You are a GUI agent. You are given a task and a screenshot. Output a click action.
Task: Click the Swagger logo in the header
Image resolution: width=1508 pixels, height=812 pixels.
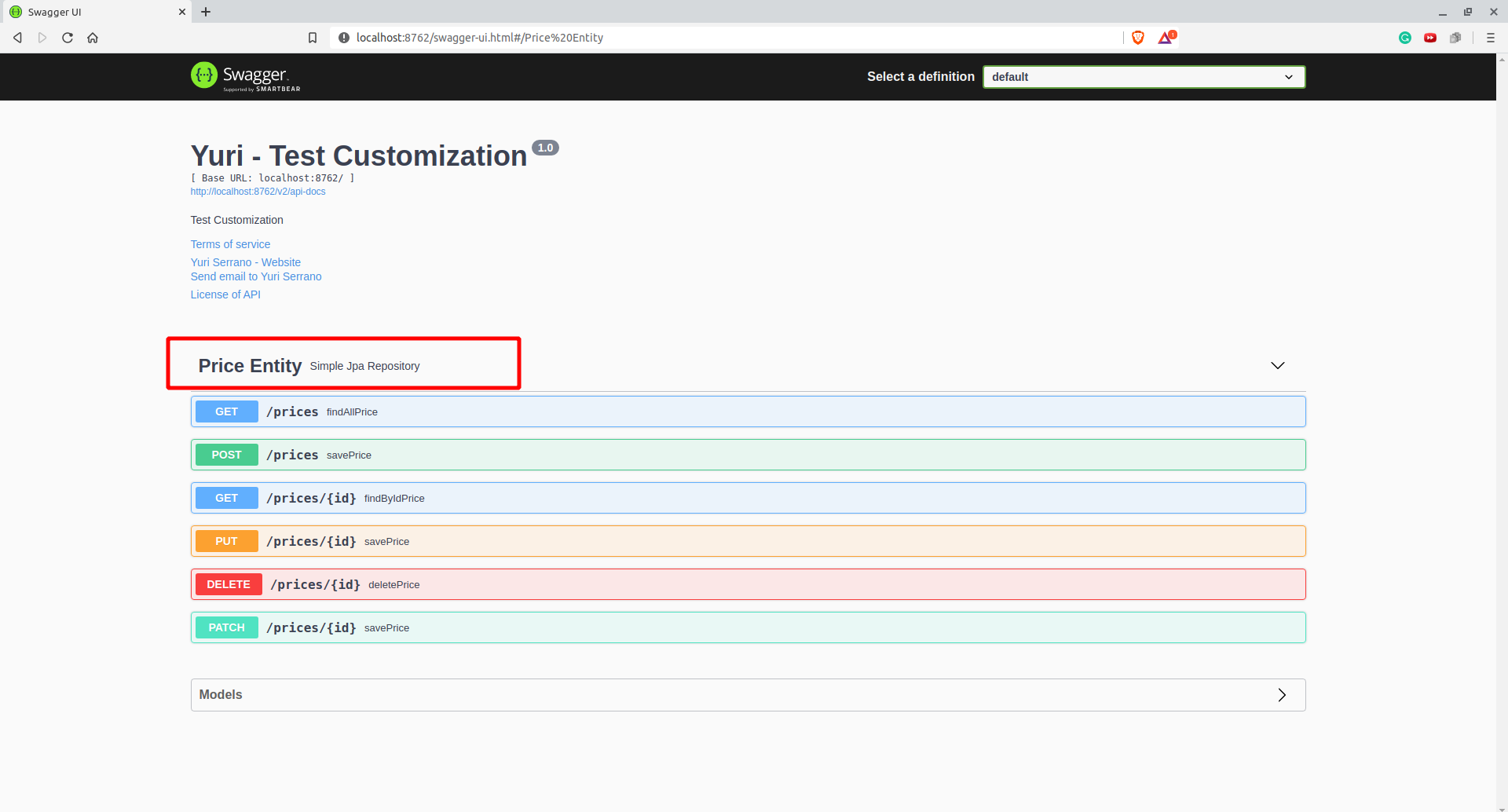pos(245,76)
